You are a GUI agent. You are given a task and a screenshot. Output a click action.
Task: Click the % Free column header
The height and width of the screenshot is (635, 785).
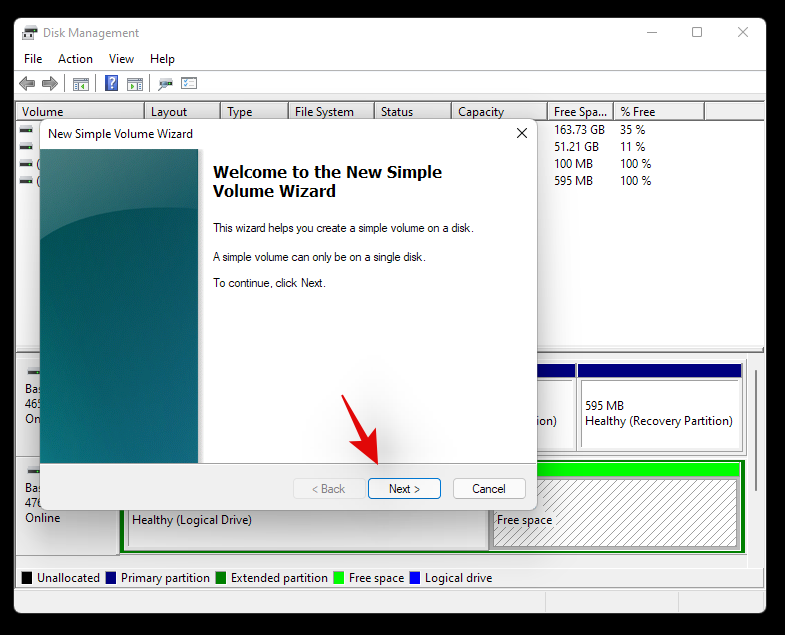(658, 112)
